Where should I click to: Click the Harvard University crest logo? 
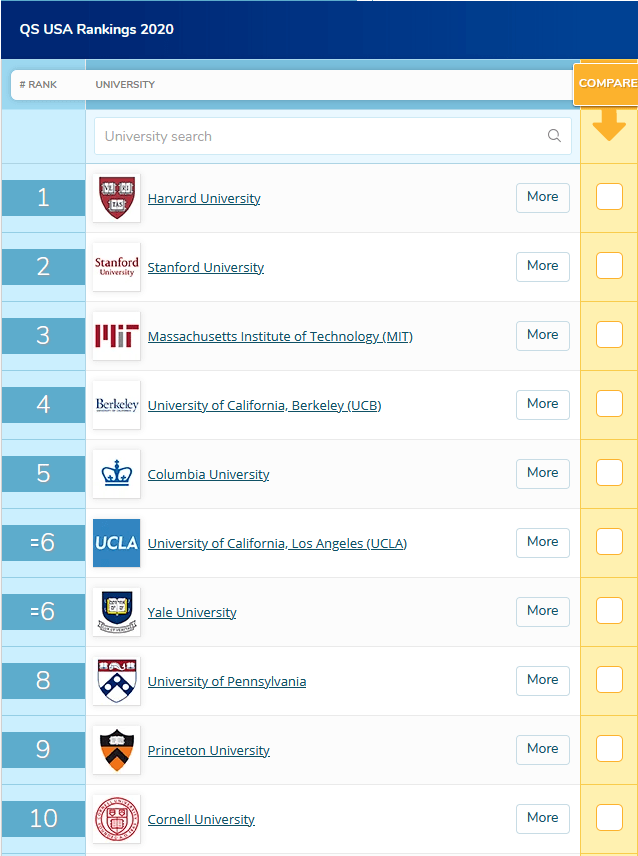(x=117, y=198)
